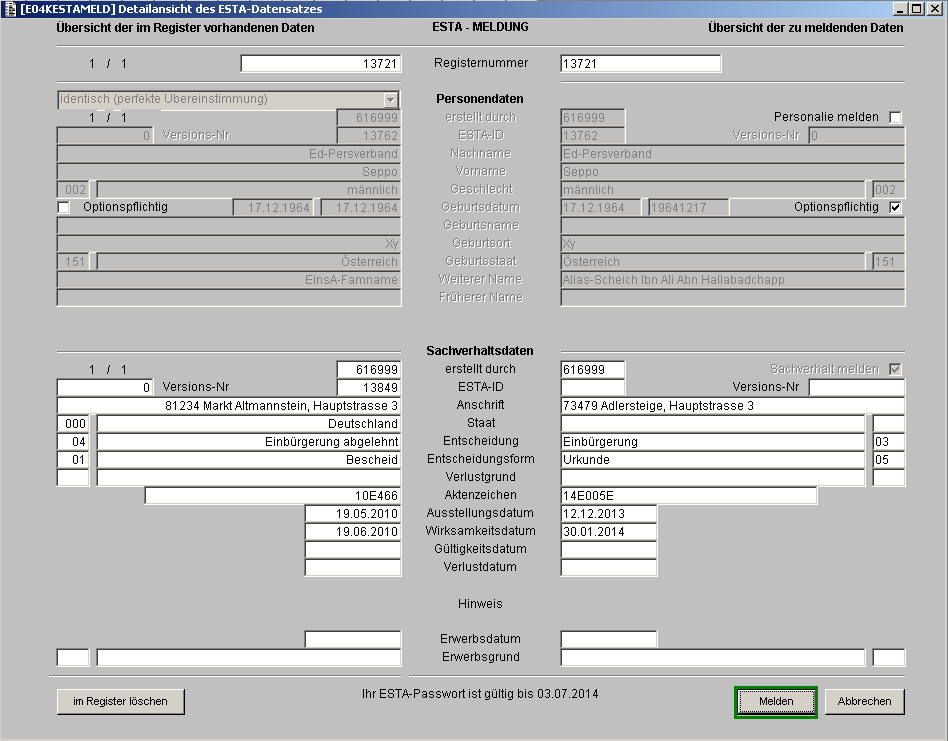This screenshot has width=948, height=741.
Task: Uncheck the checked 'Optionspflichtig' checkbox
Action: click(x=895, y=207)
